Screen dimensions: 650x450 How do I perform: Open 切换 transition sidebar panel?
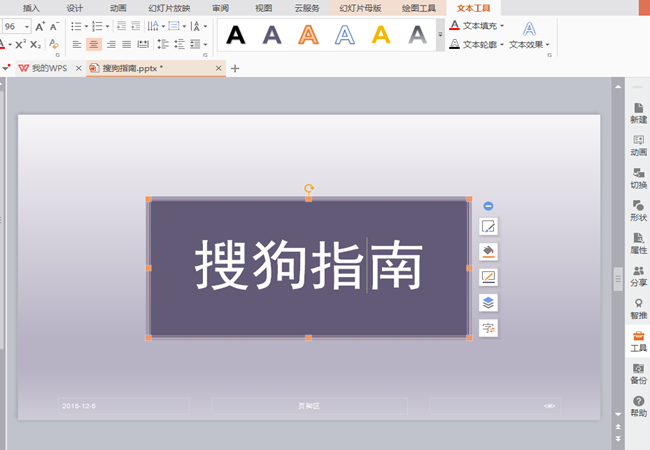638,178
